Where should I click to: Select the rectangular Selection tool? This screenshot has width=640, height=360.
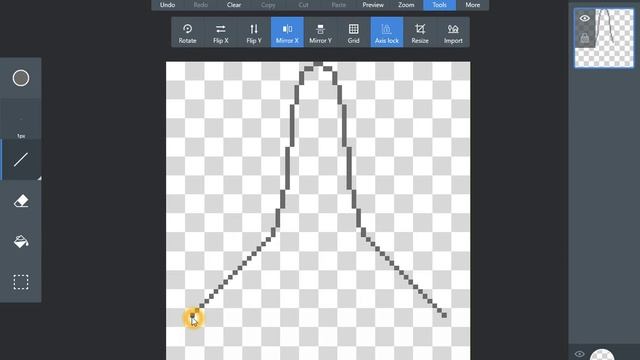tap(21, 282)
